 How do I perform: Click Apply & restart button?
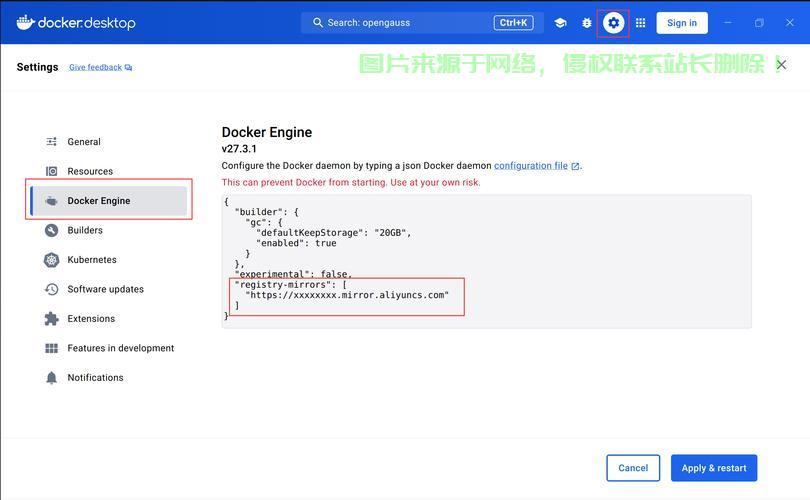tap(714, 468)
